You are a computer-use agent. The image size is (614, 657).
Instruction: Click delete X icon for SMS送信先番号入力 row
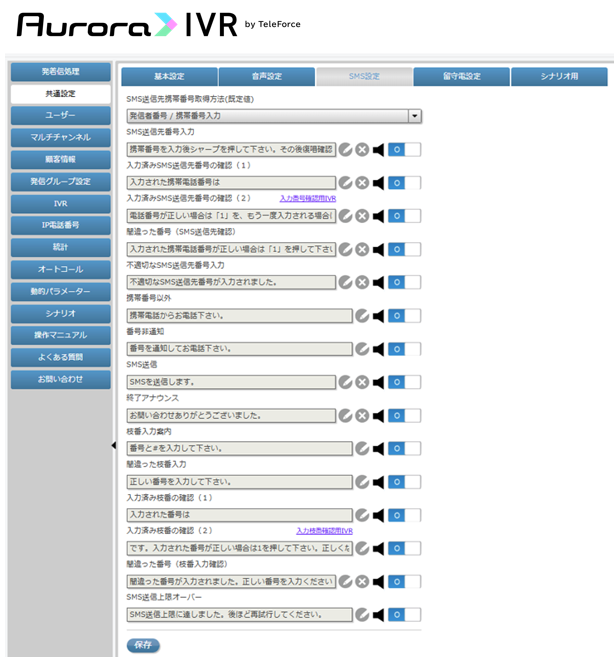click(x=362, y=150)
